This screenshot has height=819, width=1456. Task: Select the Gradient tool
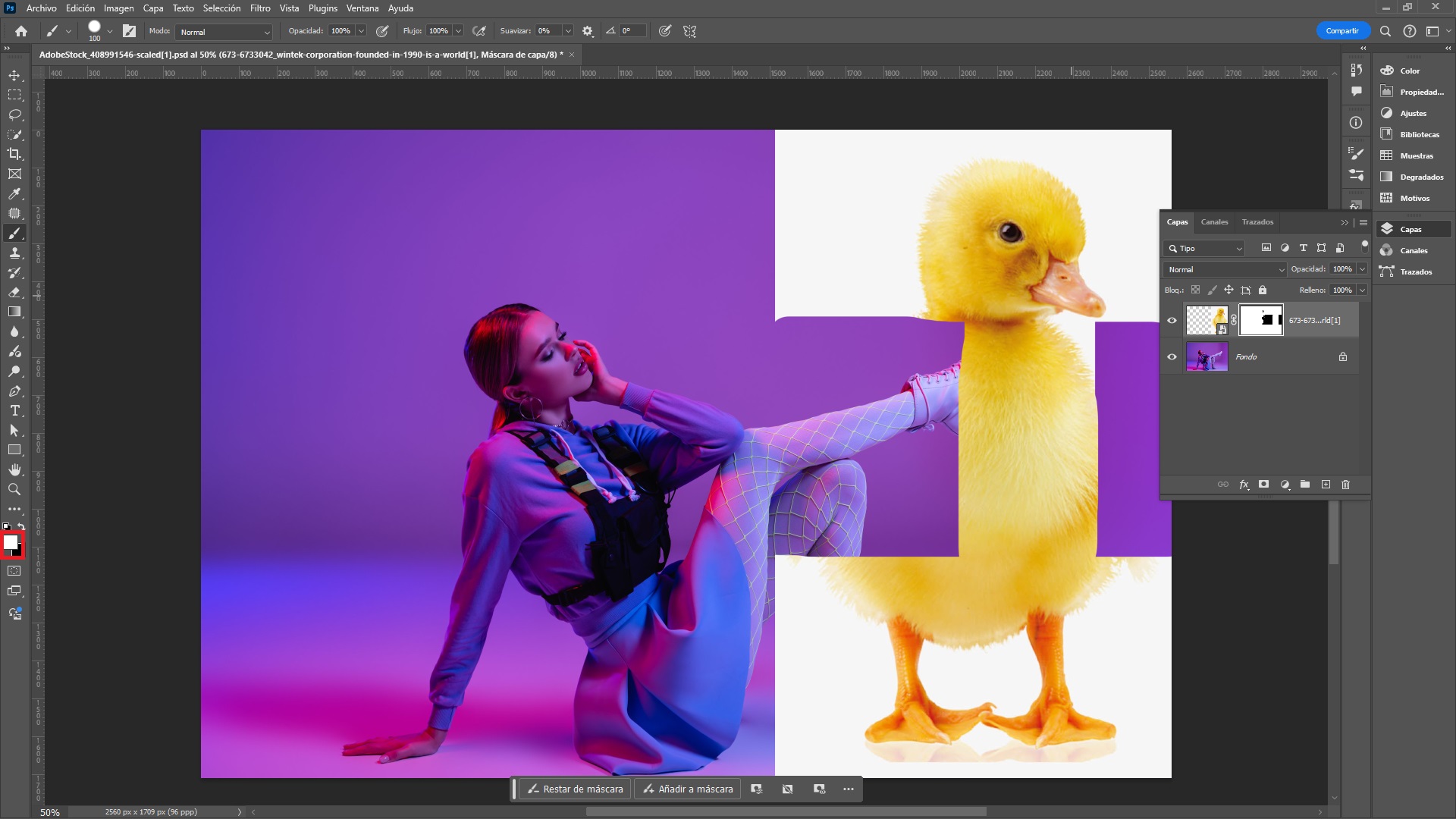point(14,312)
